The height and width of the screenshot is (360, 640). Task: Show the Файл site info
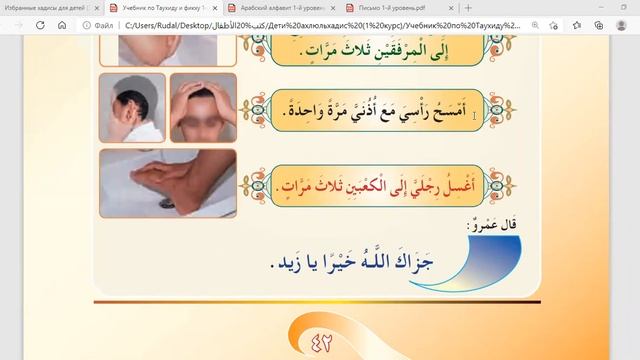[x=98, y=25]
